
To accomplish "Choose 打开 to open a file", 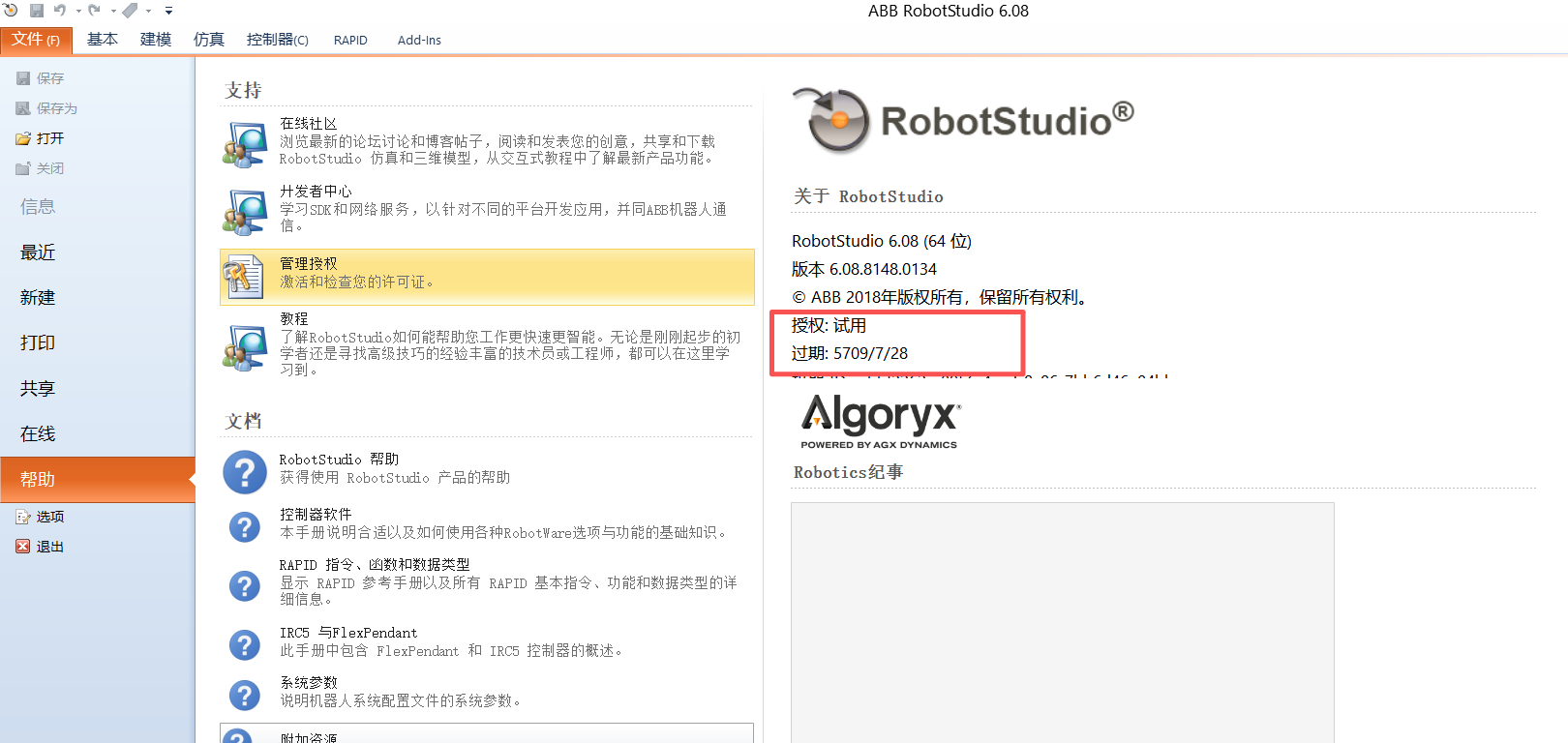I will point(41,138).
